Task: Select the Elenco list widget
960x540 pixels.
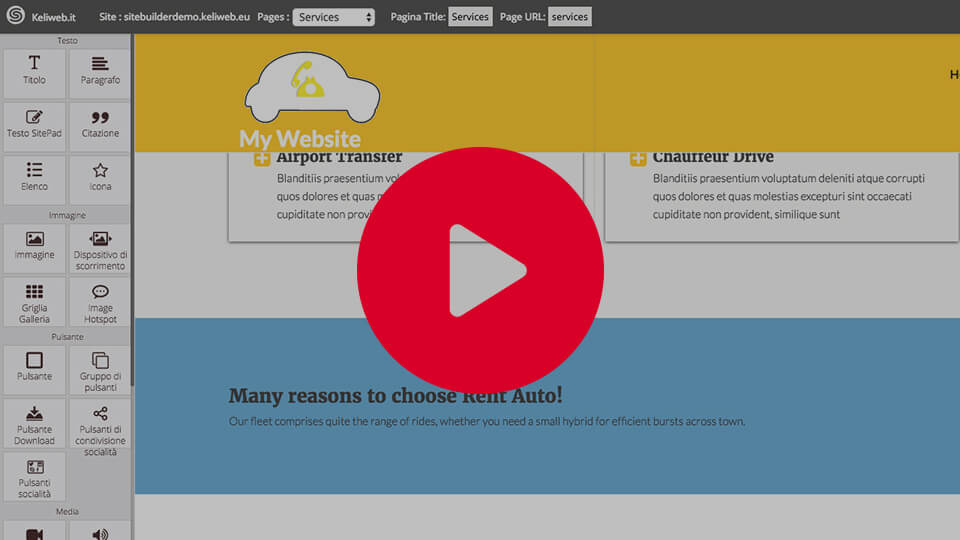Action: coord(34,177)
